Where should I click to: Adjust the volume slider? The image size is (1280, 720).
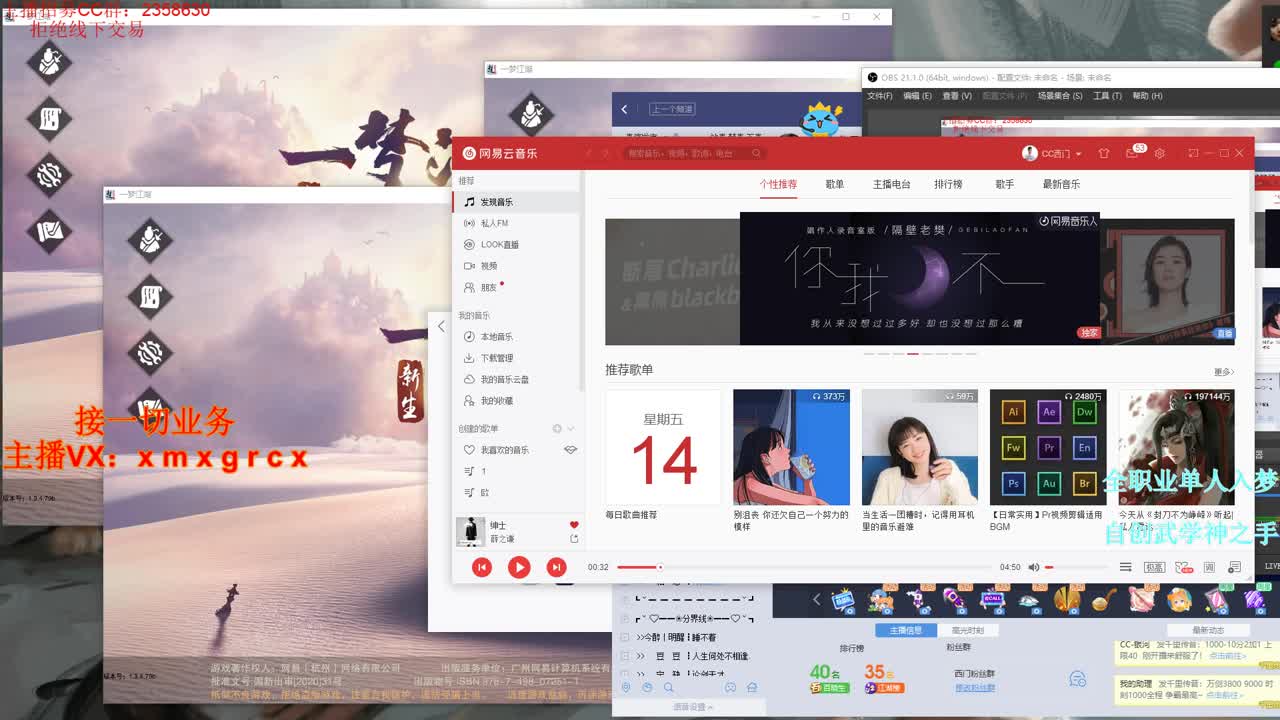(1074, 567)
